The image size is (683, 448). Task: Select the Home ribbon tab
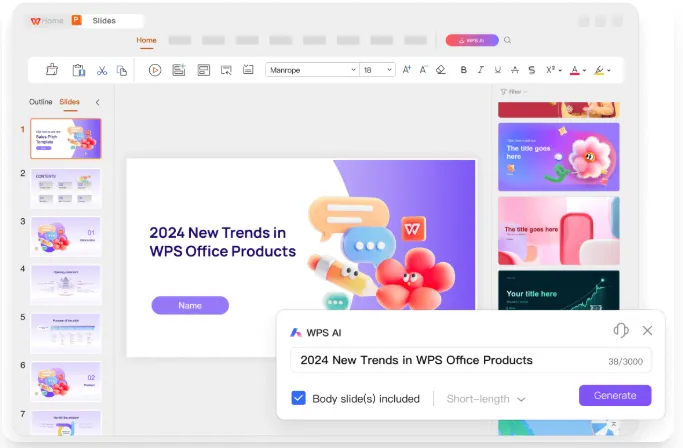(x=146, y=40)
